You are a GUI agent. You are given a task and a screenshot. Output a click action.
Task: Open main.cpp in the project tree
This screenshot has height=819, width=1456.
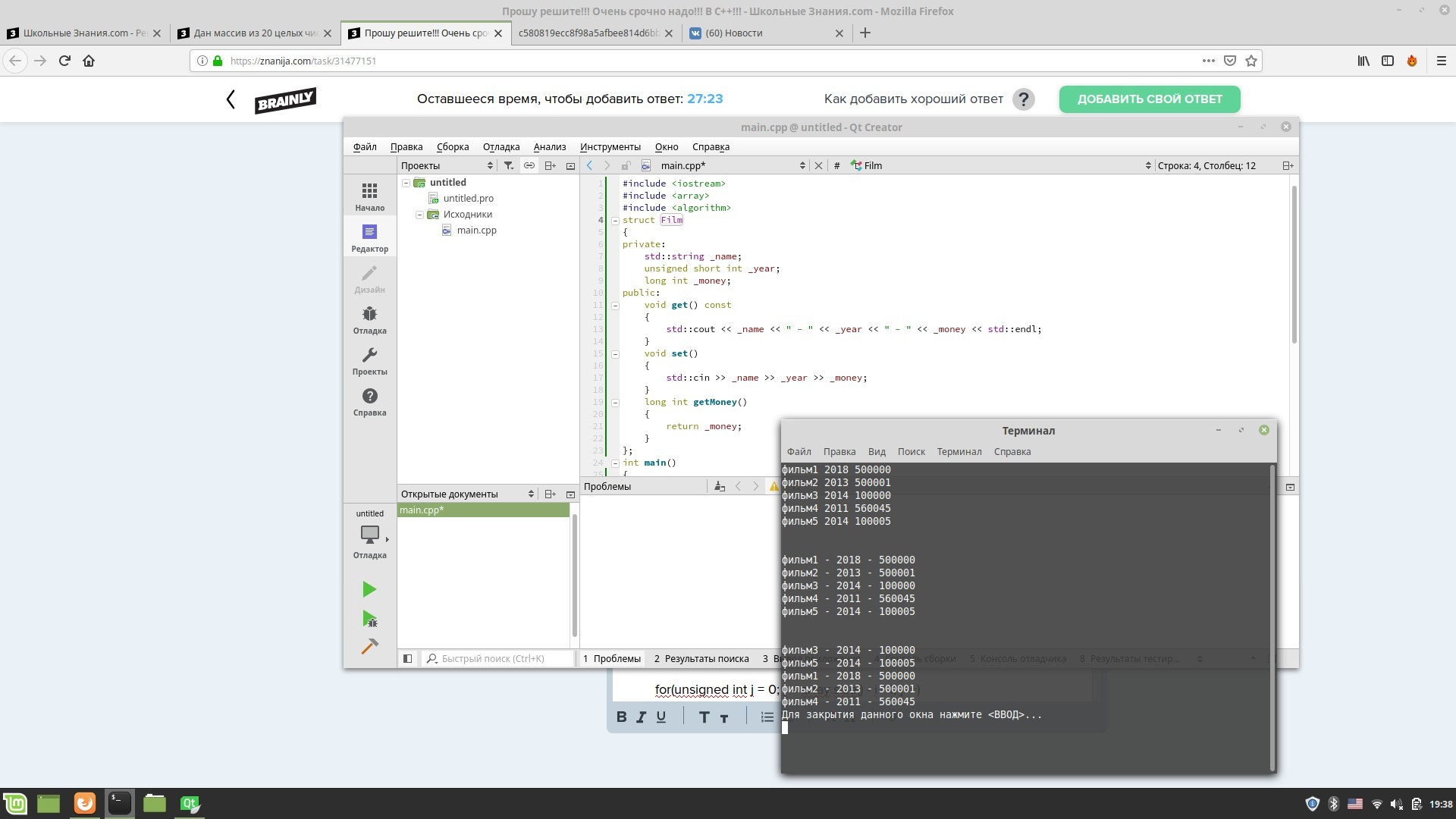coord(476,231)
